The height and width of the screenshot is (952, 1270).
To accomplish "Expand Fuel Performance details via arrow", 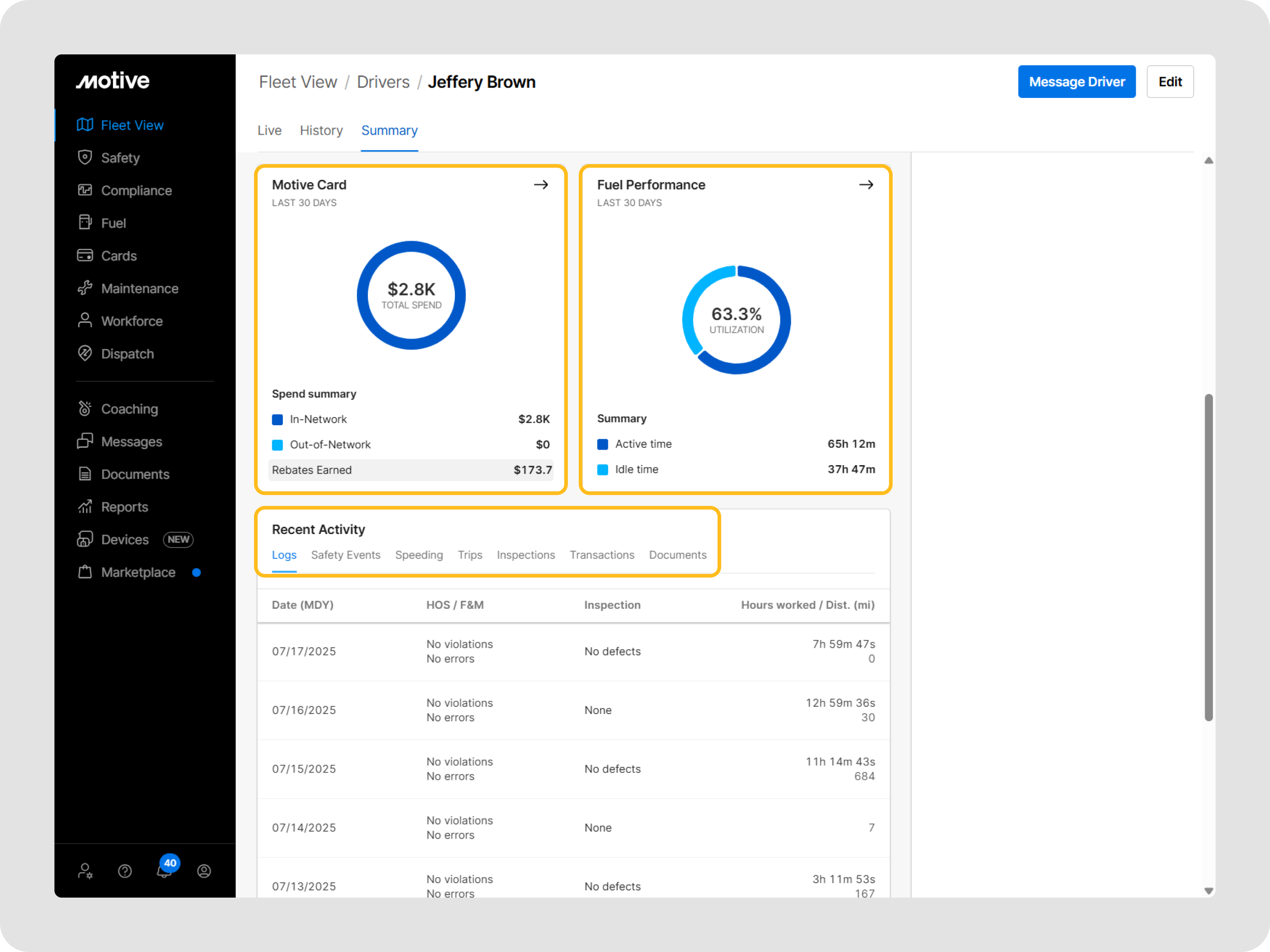I will point(866,185).
